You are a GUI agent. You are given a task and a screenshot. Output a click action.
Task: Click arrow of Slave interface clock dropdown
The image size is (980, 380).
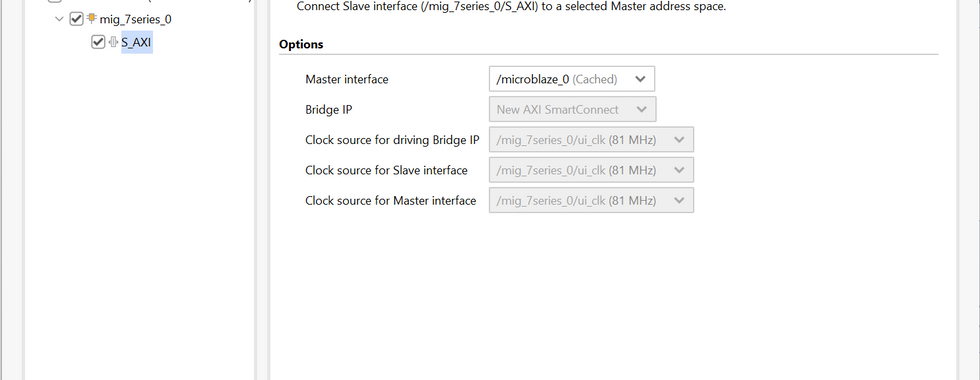(679, 170)
